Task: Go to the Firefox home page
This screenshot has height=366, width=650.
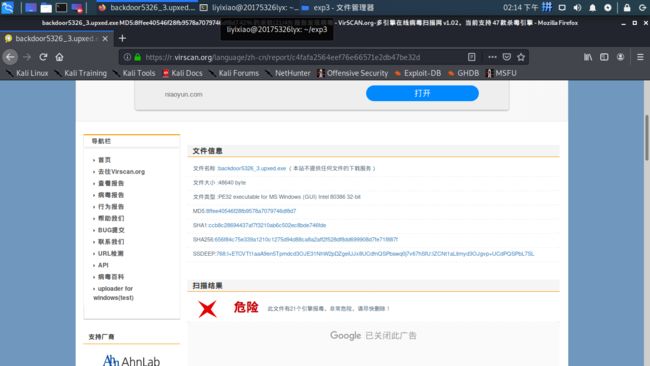Action: 59,57
